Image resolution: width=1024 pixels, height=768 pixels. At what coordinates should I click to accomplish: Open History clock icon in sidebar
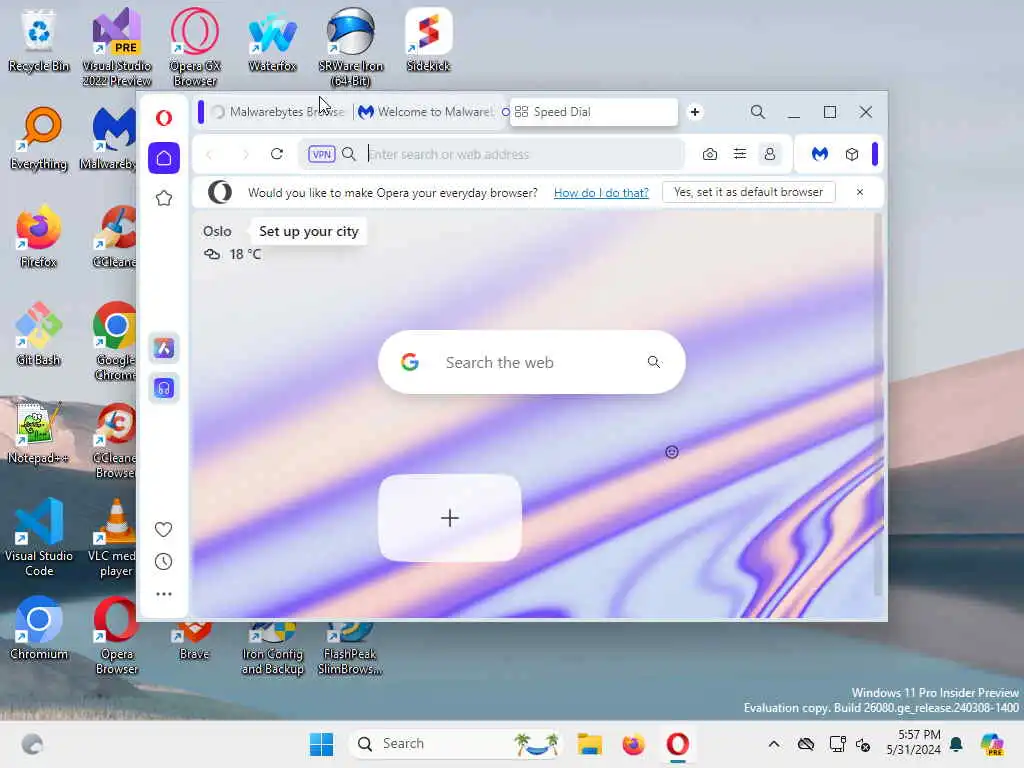[163, 562]
